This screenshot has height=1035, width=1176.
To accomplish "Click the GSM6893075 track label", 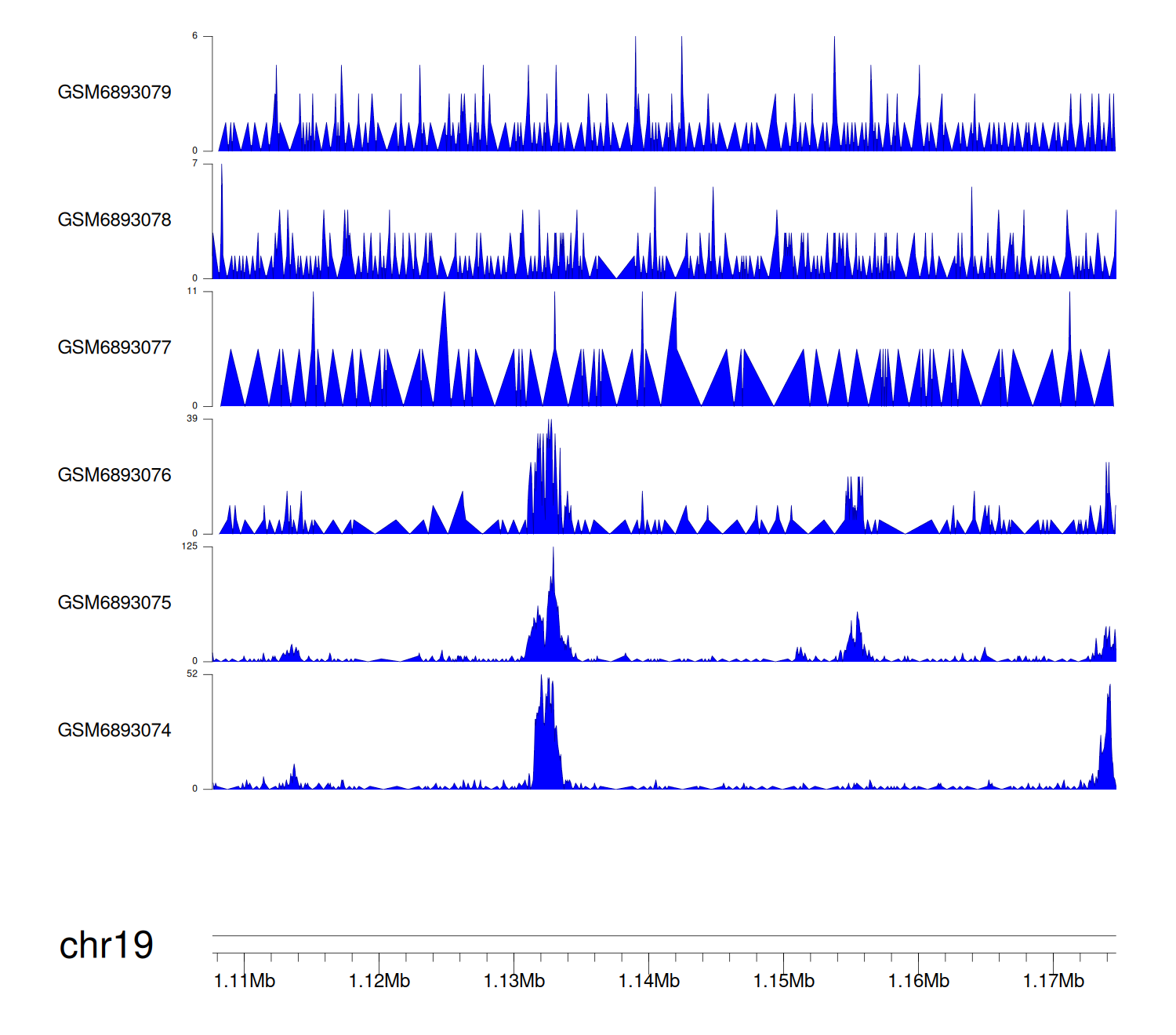I will [x=114, y=603].
